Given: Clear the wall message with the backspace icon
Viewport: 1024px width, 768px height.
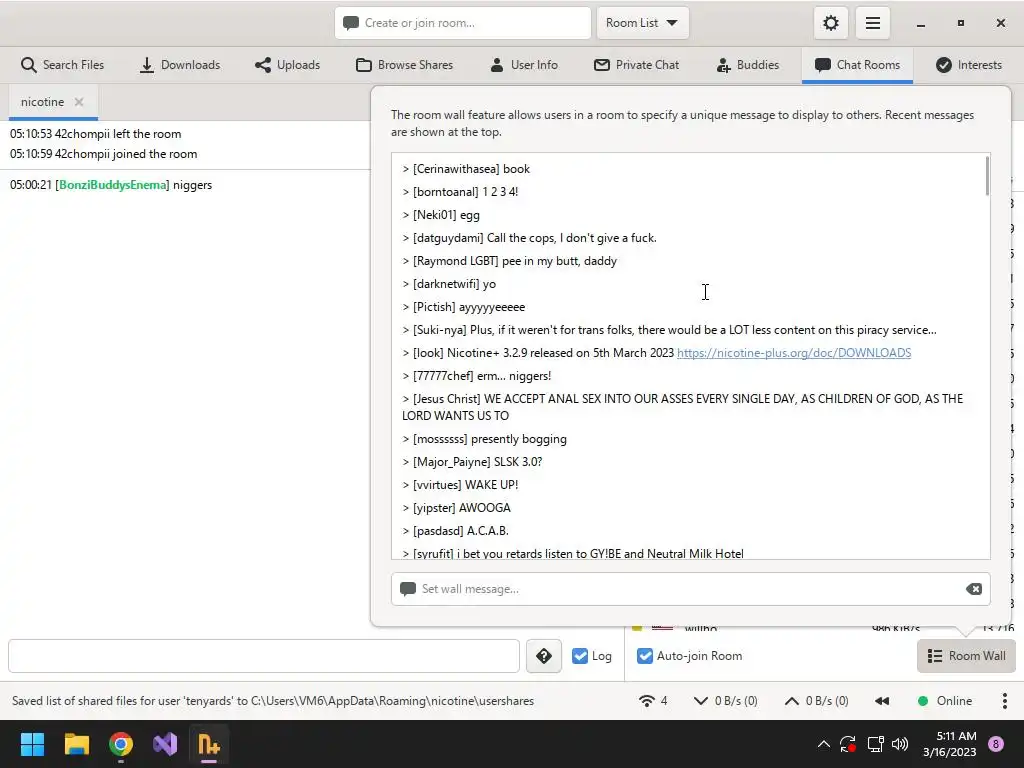Looking at the screenshot, I should pyautogui.click(x=974, y=589).
